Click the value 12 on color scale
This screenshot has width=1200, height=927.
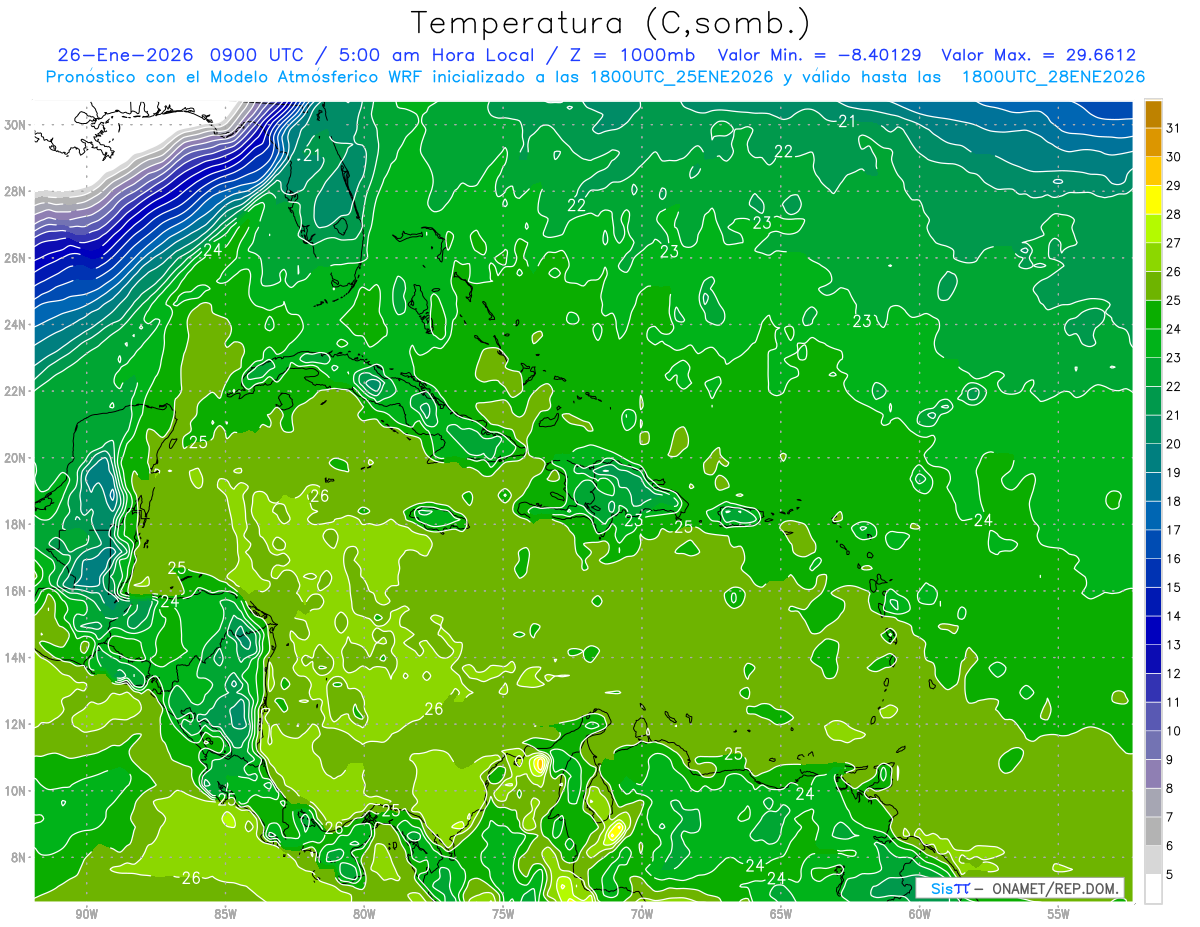(1174, 673)
